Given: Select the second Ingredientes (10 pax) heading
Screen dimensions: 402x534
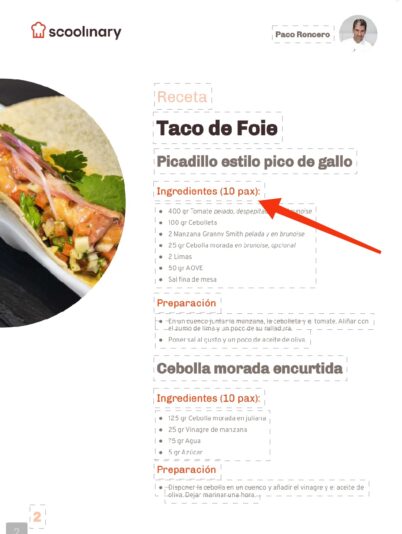Looking at the screenshot, I should click(208, 398).
